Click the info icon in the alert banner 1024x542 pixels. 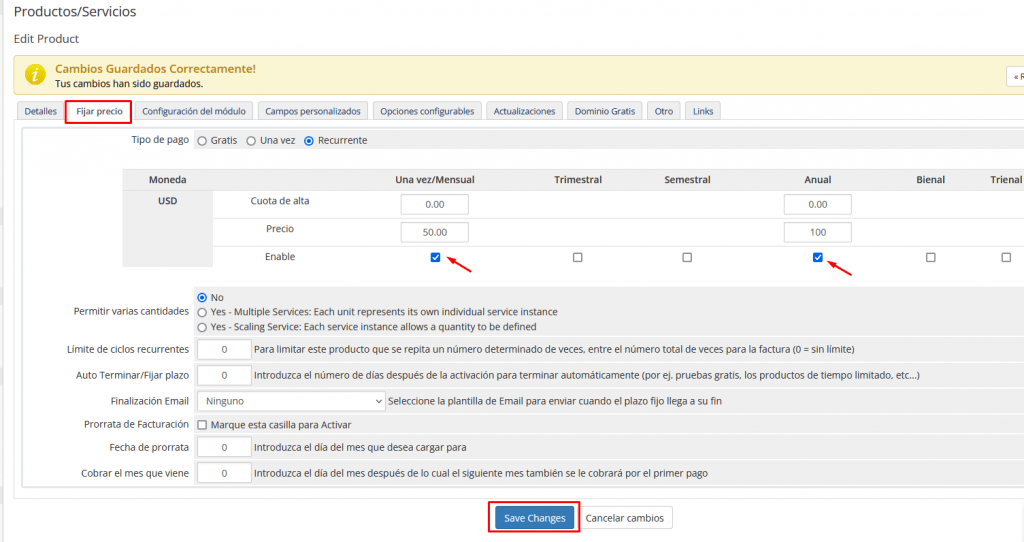(x=35, y=75)
